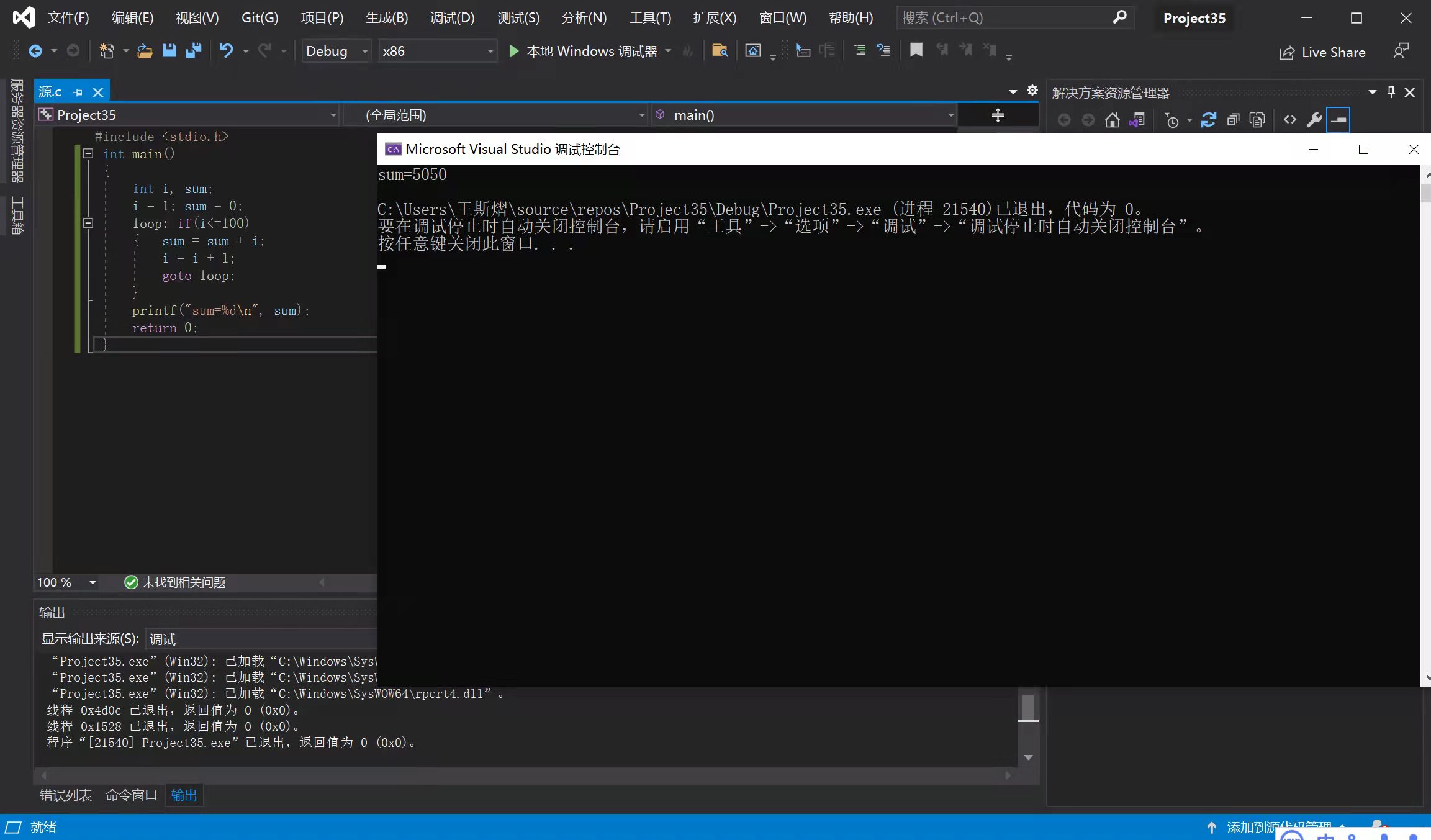Expand the main() member dropdown
1431x840 pixels.
(x=950, y=115)
